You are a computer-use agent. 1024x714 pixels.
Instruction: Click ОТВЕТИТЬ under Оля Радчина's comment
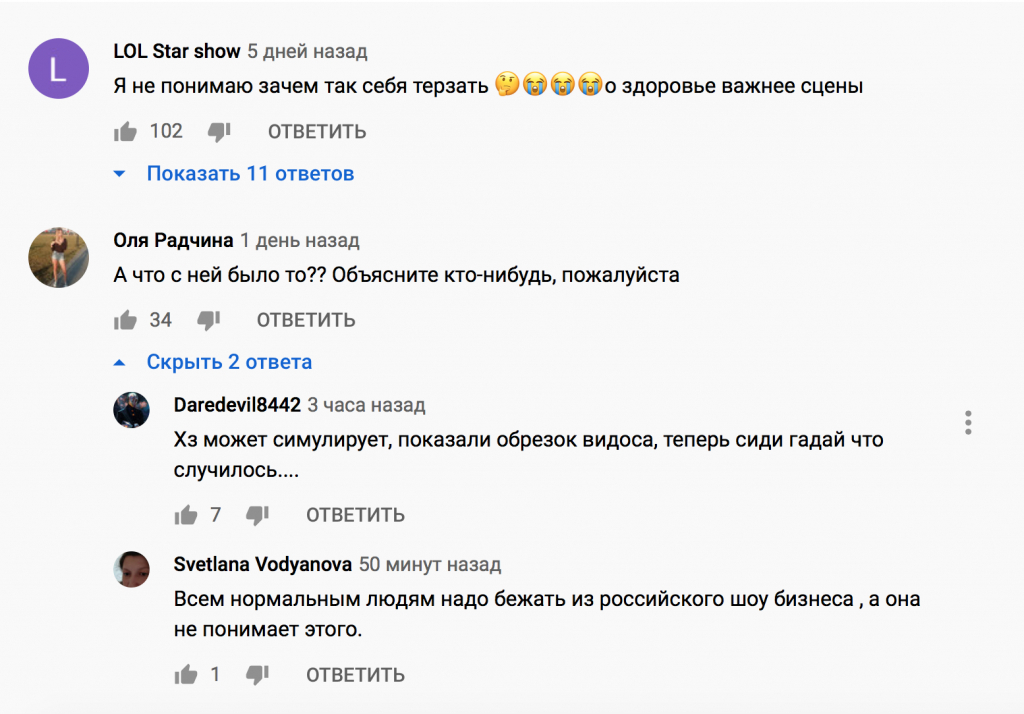point(306,320)
